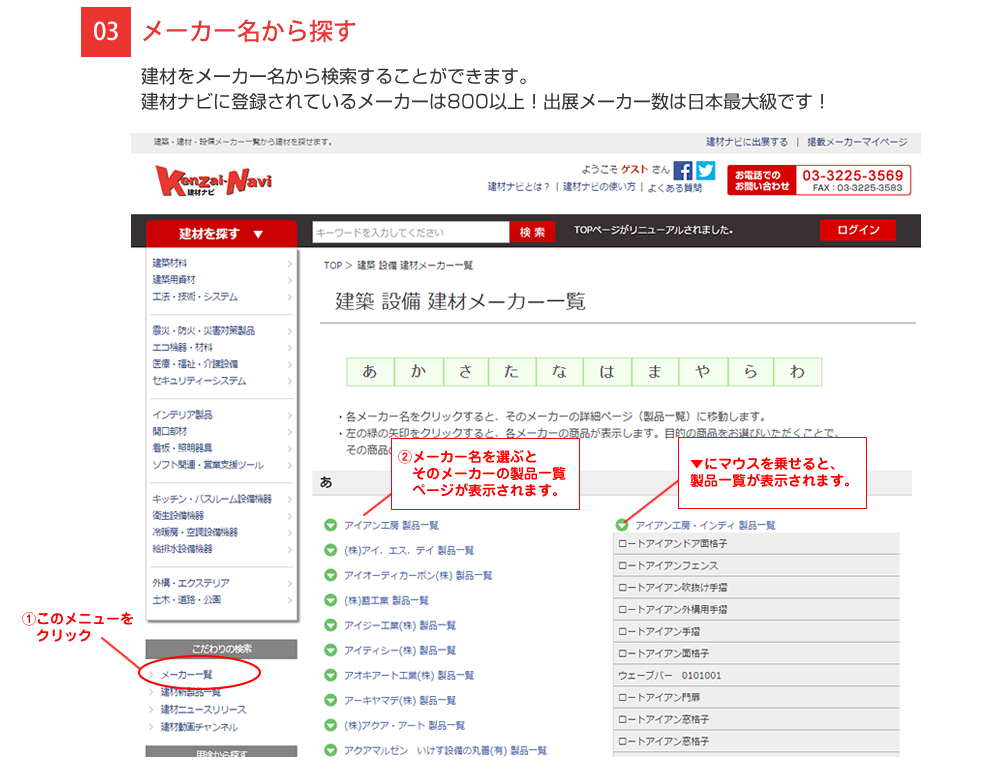1008x780 pixels.
Task: Click the Kenzai-Navi logo
Action: tap(213, 181)
